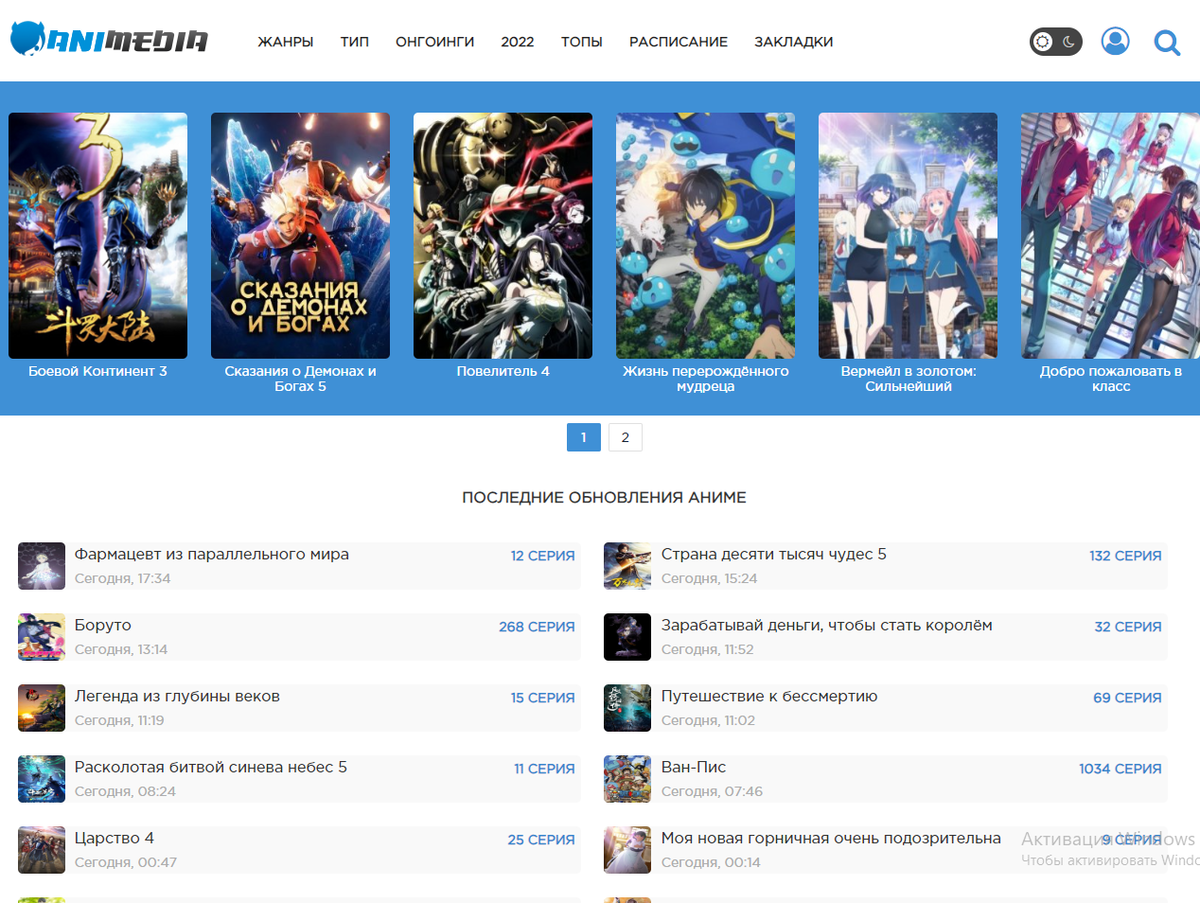Image resolution: width=1200 pixels, height=903 pixels.
Task: Click the 25 СЕРИЯ label
Action: pyautogui.click(x=541, y=840)
